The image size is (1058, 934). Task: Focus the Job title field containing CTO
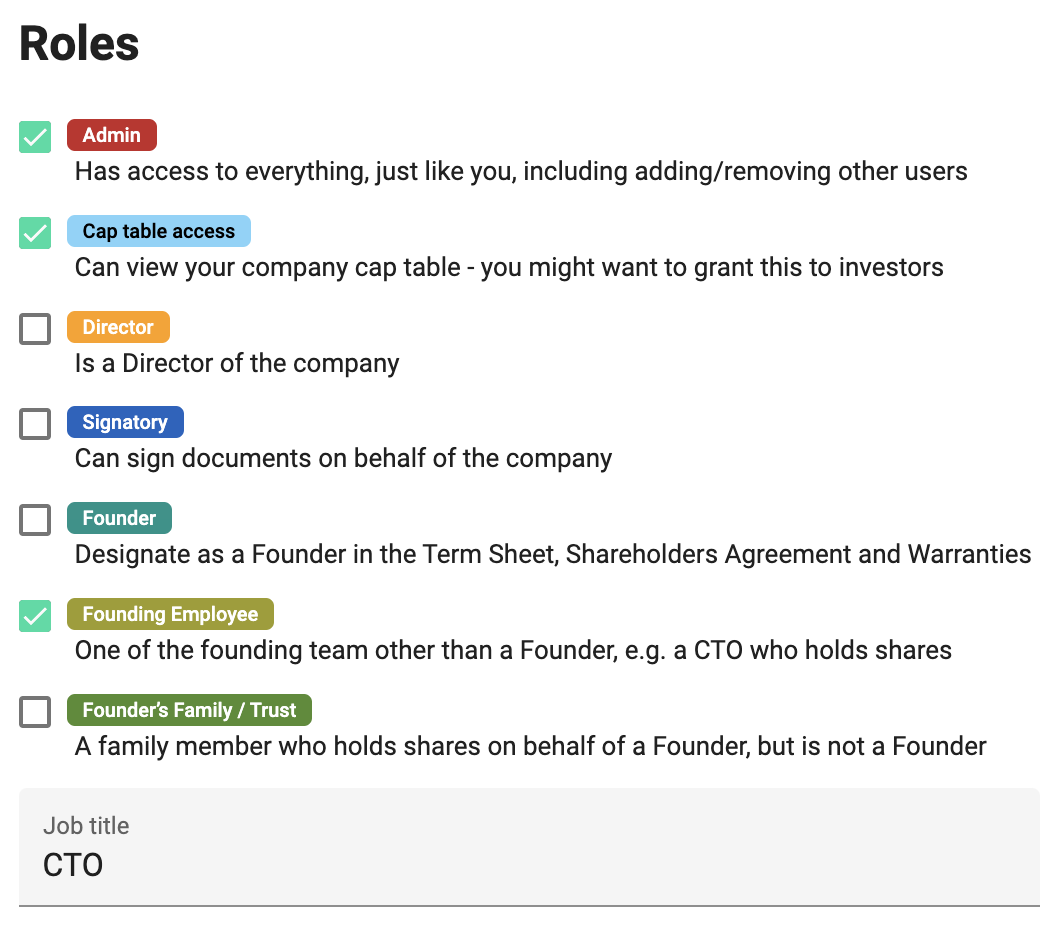point(529,863)
